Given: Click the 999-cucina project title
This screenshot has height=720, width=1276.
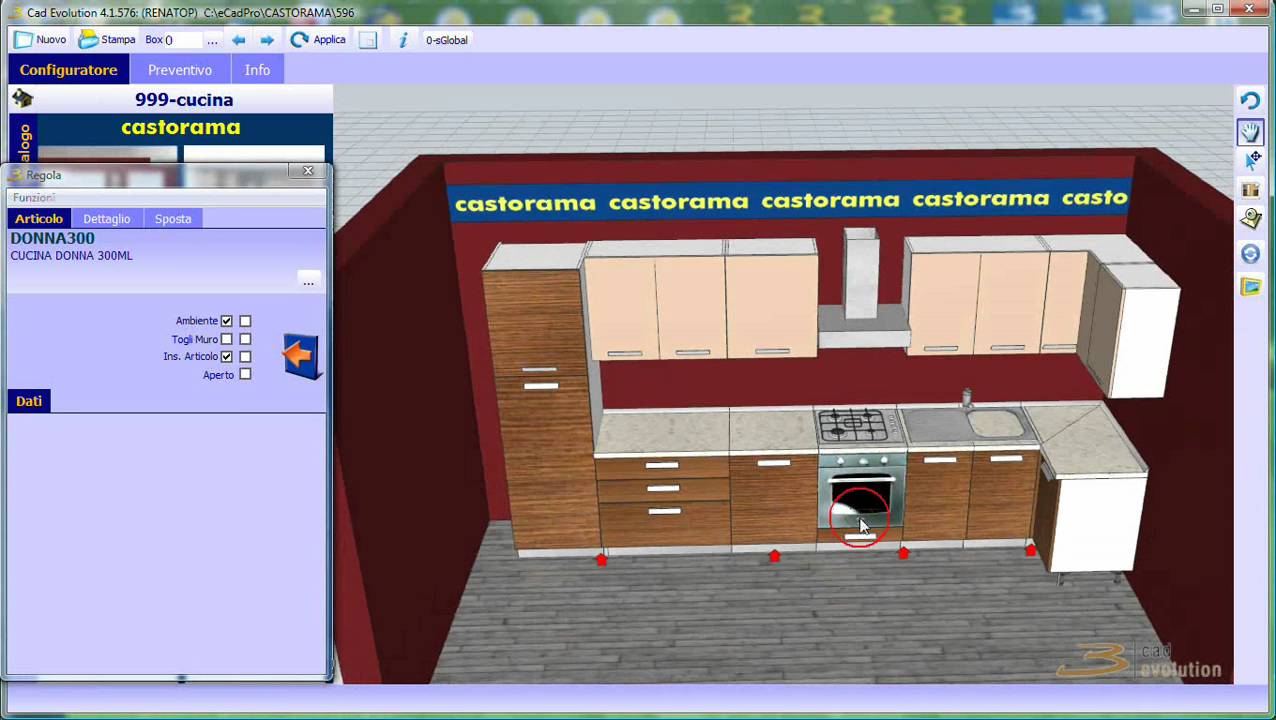Looking at the screenshot, I should pos(184,99).
